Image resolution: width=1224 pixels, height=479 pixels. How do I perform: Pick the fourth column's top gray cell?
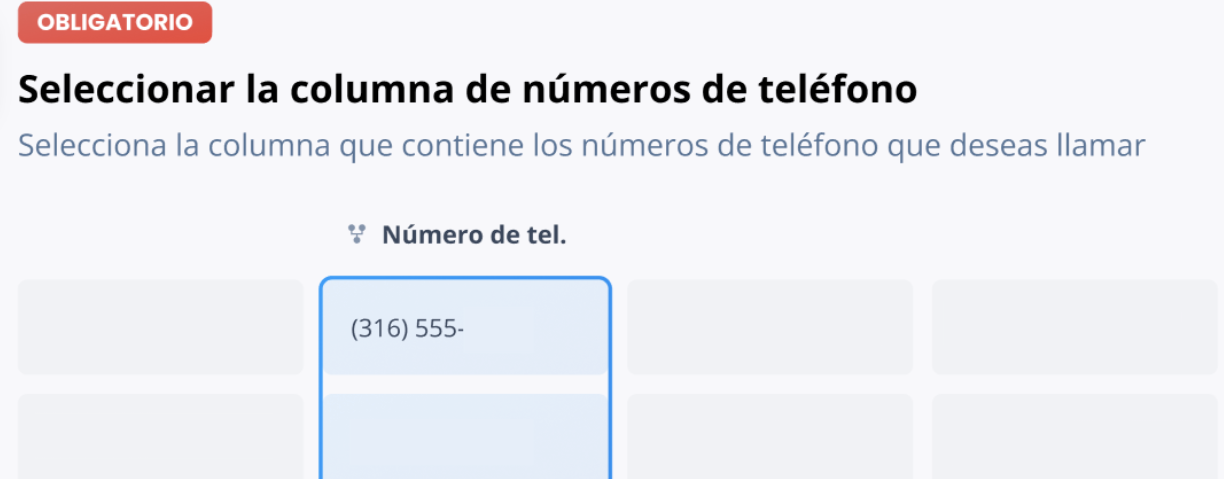pyautogui.click(x=1075, y=327)
